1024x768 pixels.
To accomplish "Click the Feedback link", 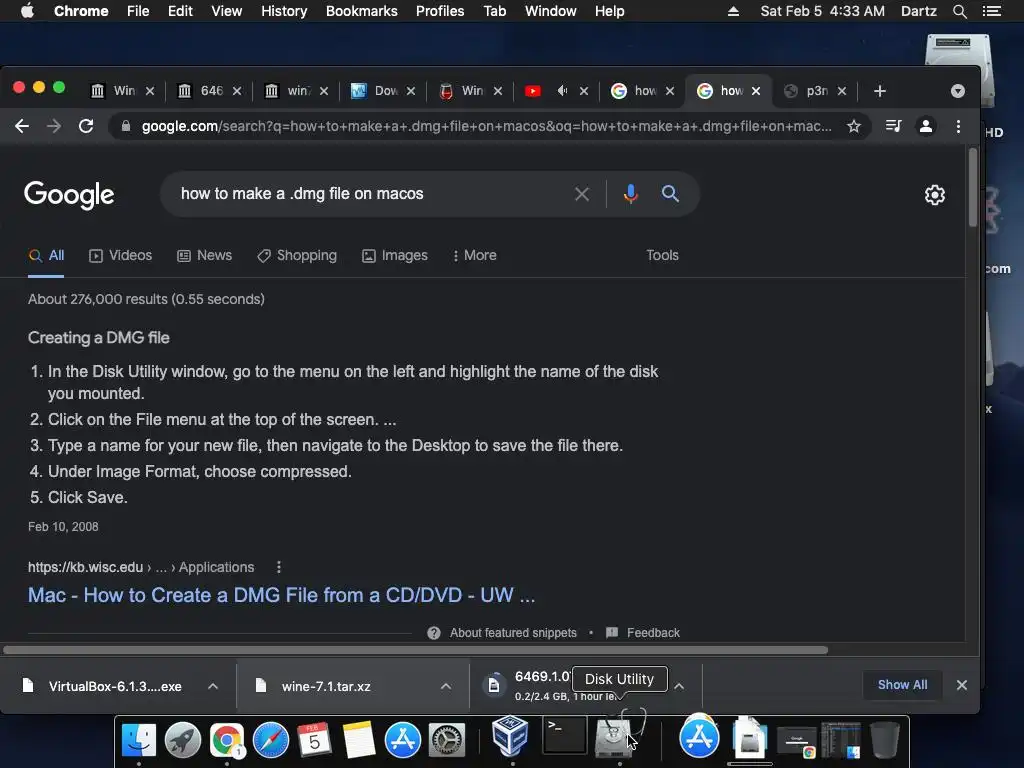I will 653,633.
